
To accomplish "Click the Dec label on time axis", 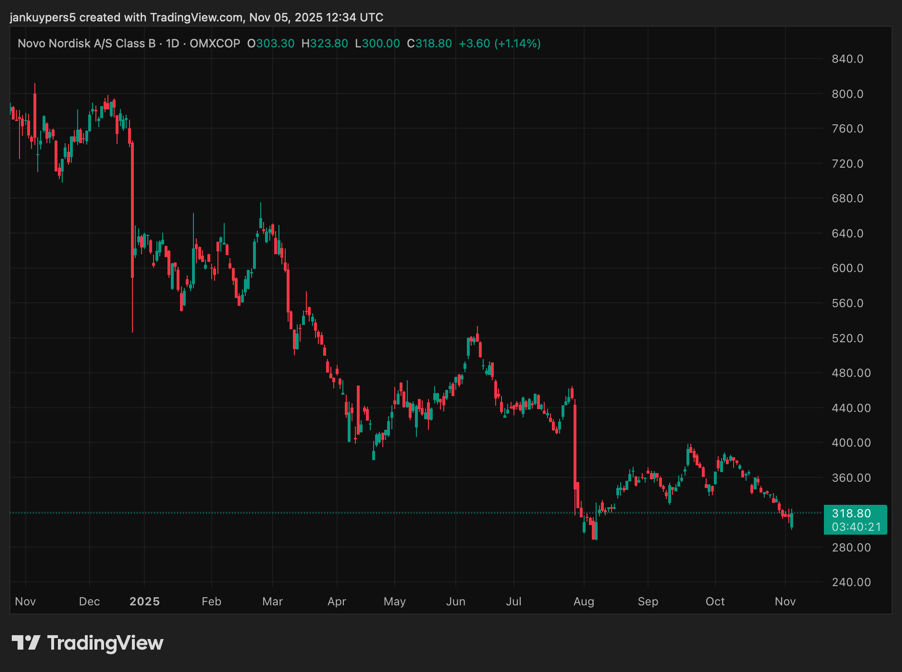I will (x=89, y=601).
